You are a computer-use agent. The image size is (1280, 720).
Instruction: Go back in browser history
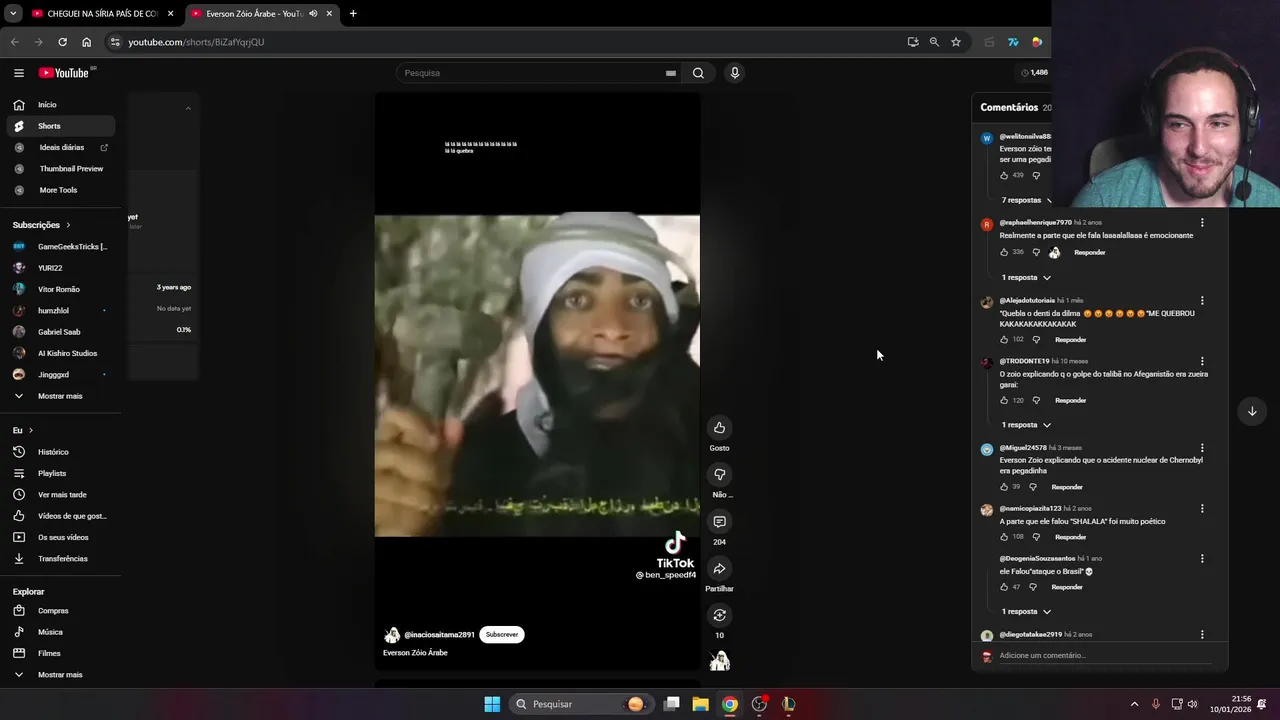click(14, 42)
